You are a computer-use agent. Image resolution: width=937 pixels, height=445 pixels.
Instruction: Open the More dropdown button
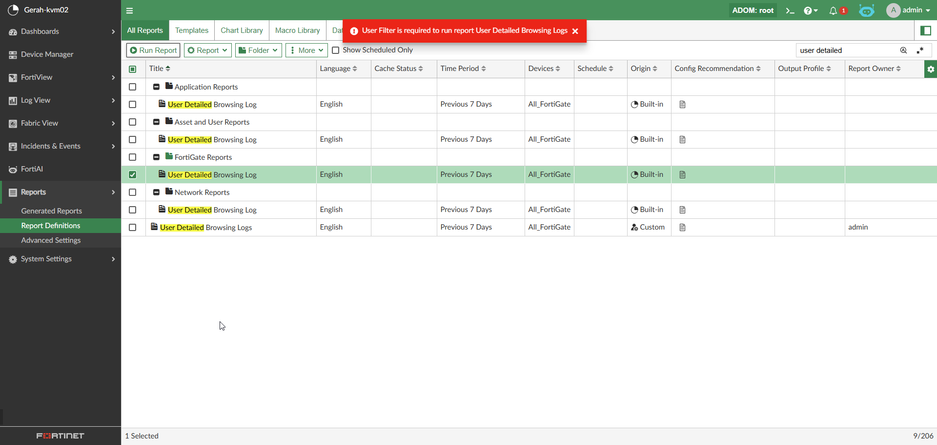[307, 50]
